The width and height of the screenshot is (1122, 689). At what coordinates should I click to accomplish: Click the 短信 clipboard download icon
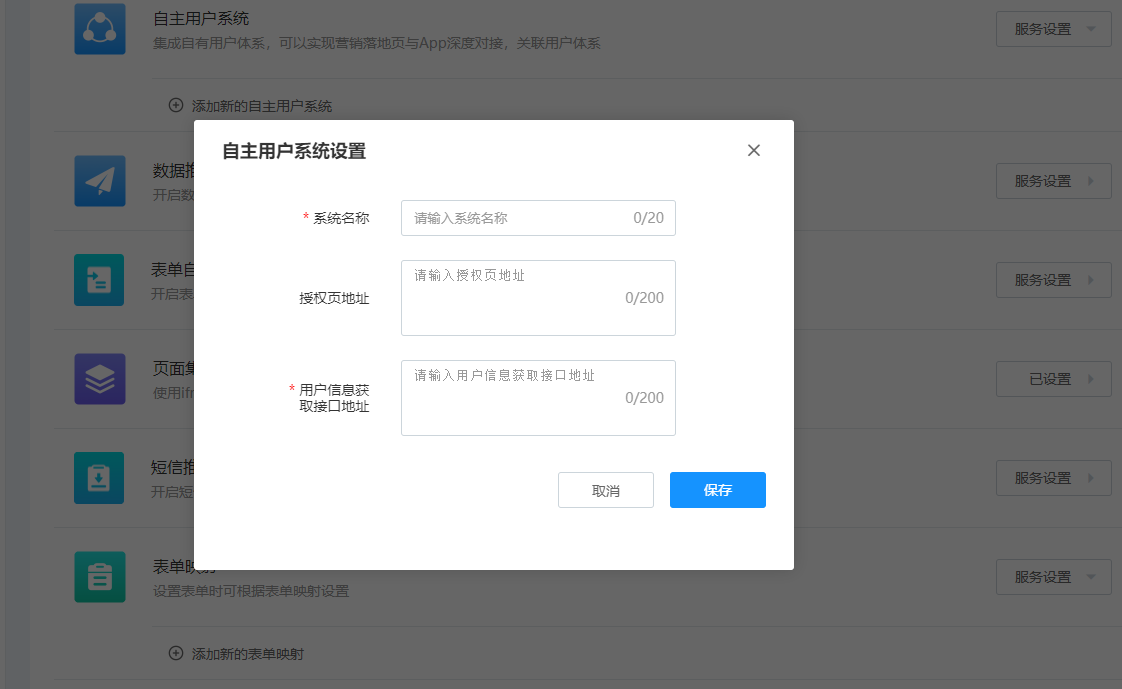tap(100, 478)
